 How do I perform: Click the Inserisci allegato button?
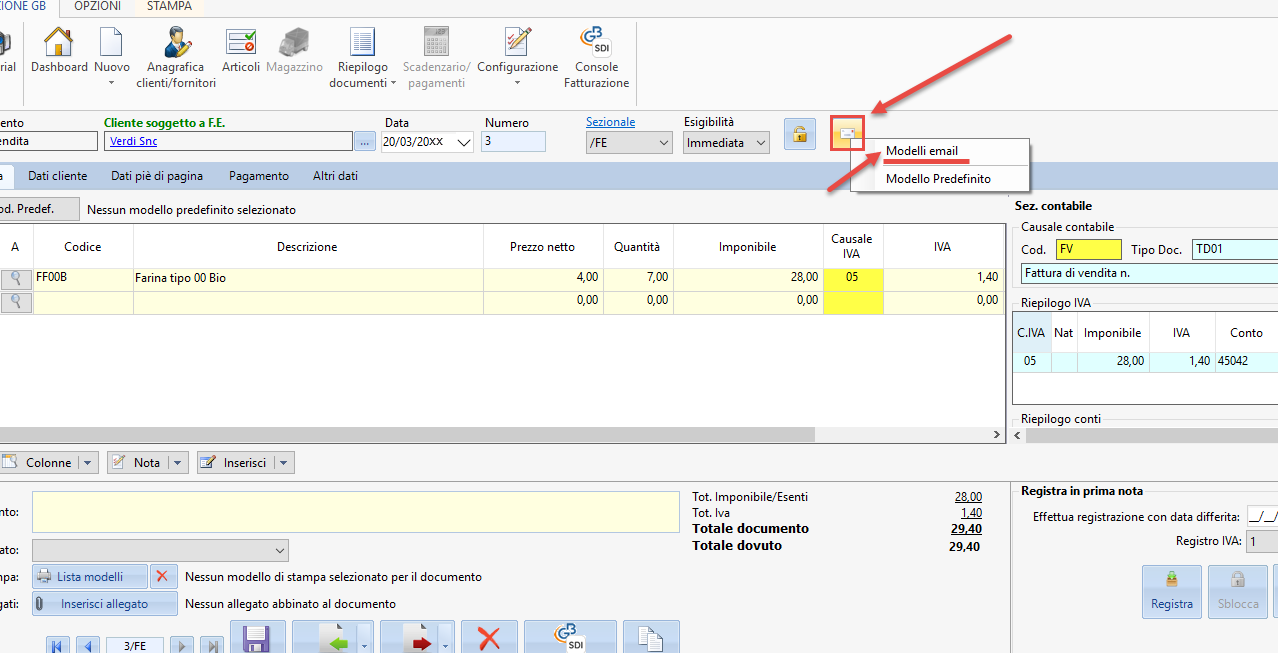point(104,604)
